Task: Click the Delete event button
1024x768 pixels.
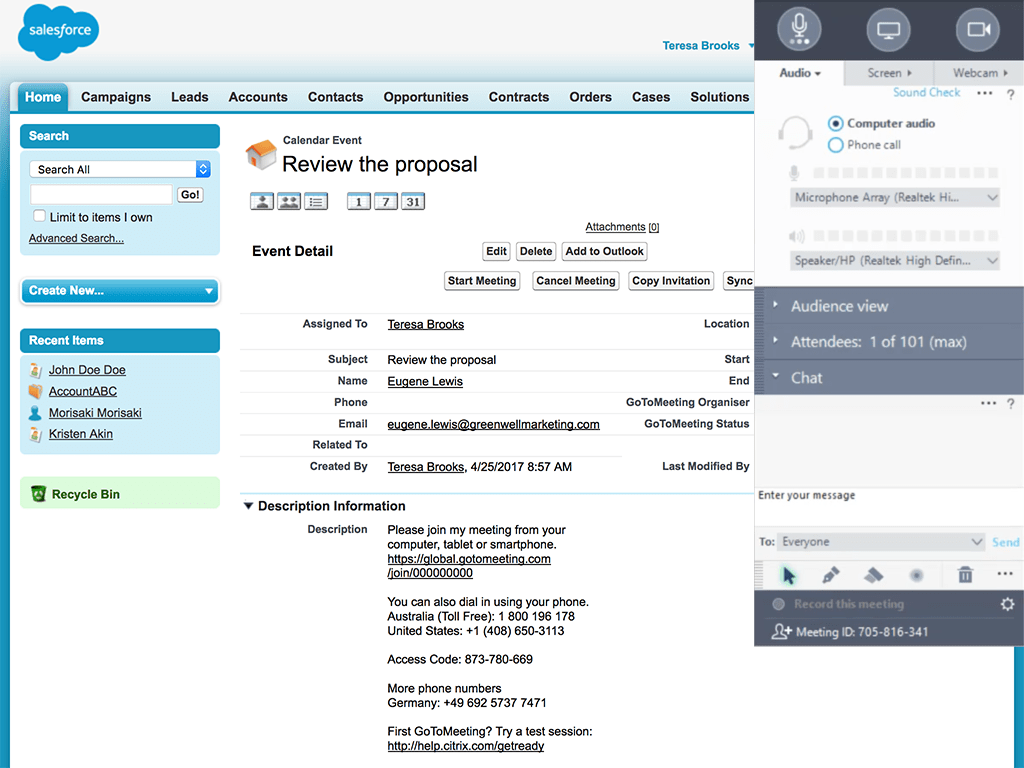Action: pos(536,251)
